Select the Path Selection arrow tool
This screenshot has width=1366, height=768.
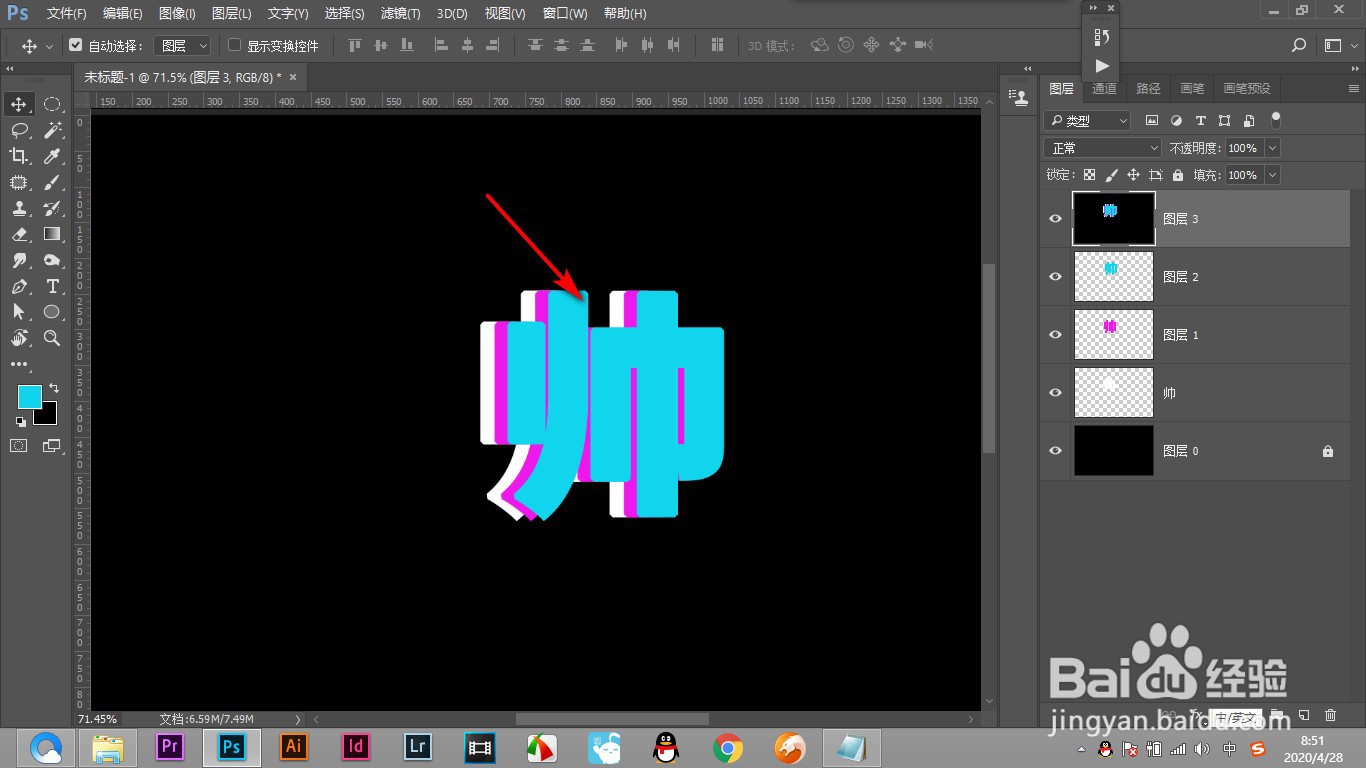click(x=19, y=312)
